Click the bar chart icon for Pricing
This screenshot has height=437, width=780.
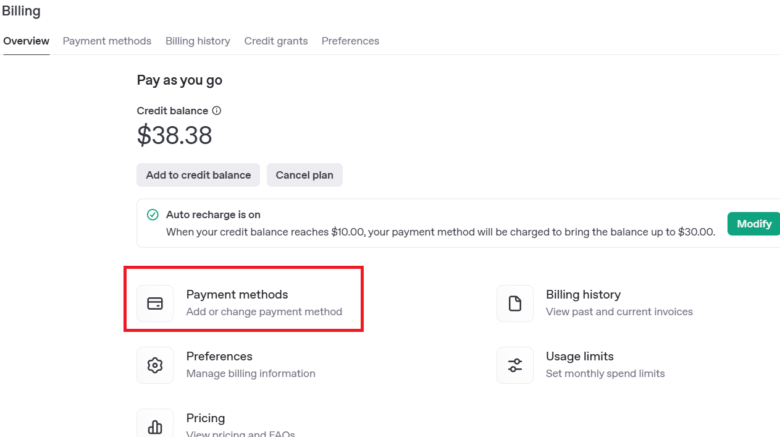coord(155,425)
